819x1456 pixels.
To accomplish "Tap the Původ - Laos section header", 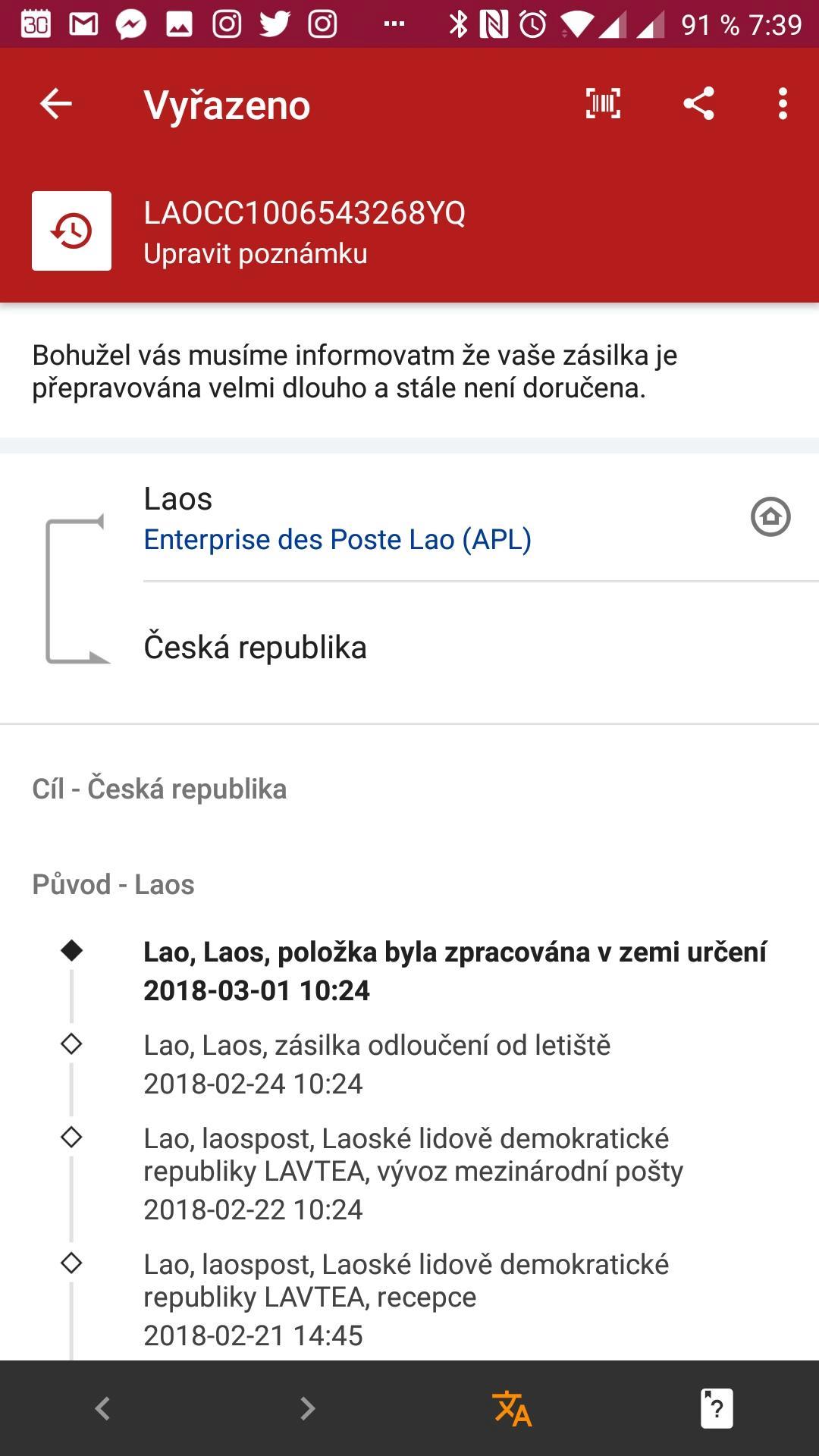I will tap(113, 884).
